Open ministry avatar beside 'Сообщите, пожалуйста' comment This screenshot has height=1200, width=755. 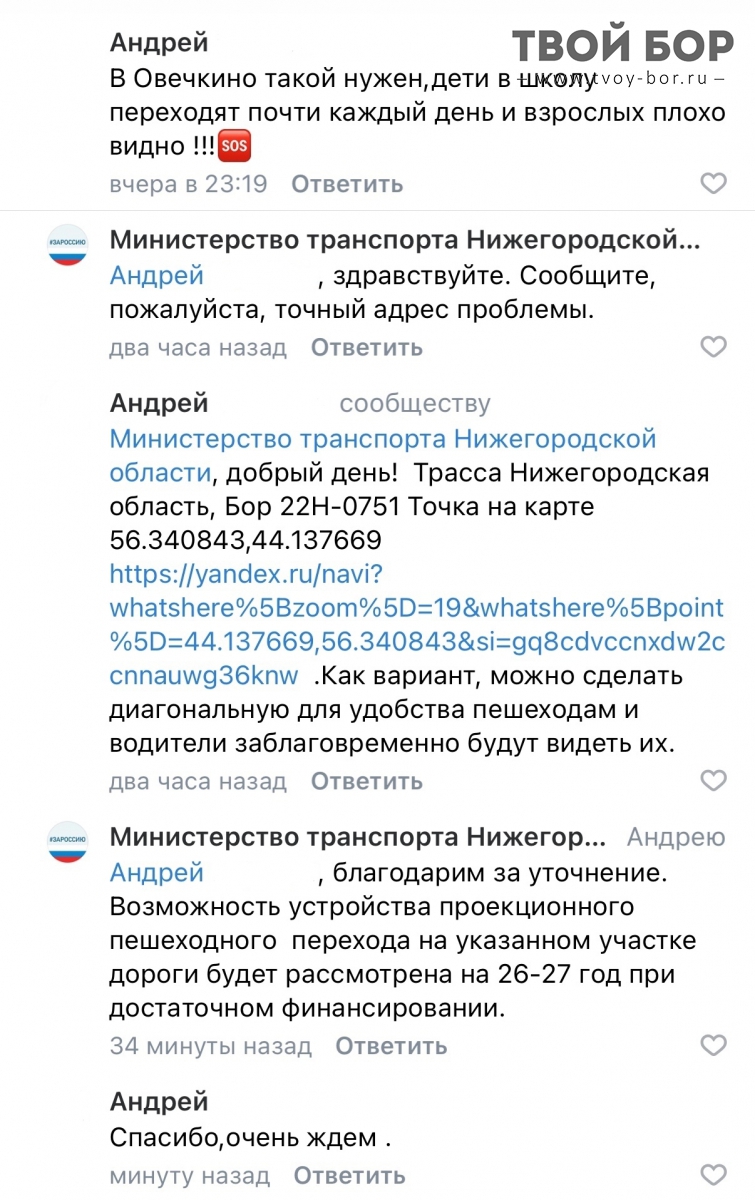coord(68,245)
